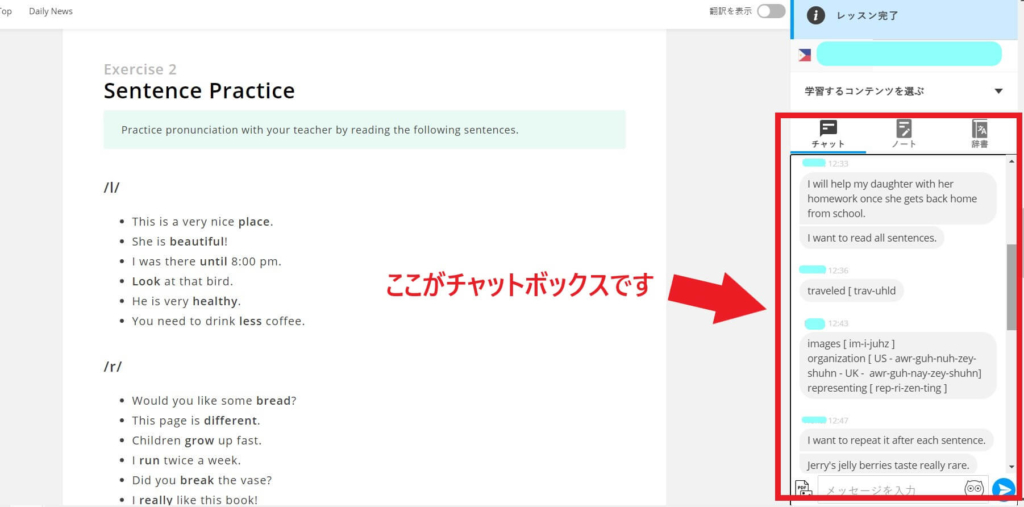Click the green practice pronunciation instruction box
The width and height of the screenshot is (1024, 507).
[364, 129]
